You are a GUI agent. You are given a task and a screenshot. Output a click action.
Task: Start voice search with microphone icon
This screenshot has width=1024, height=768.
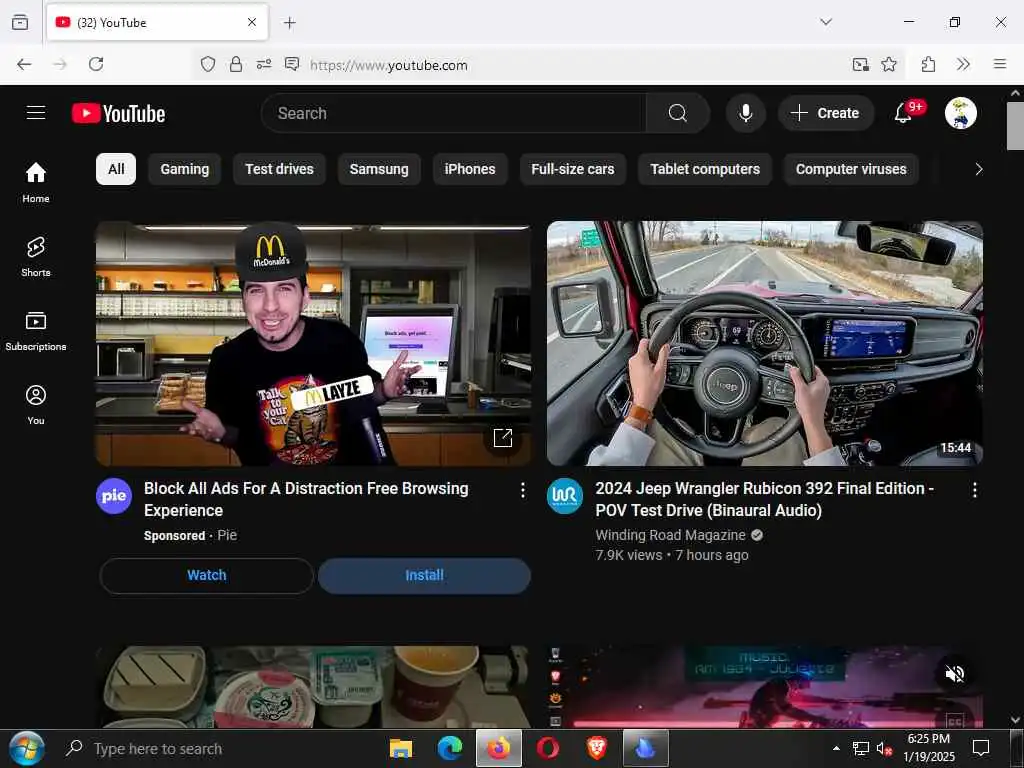click(745, 113)
